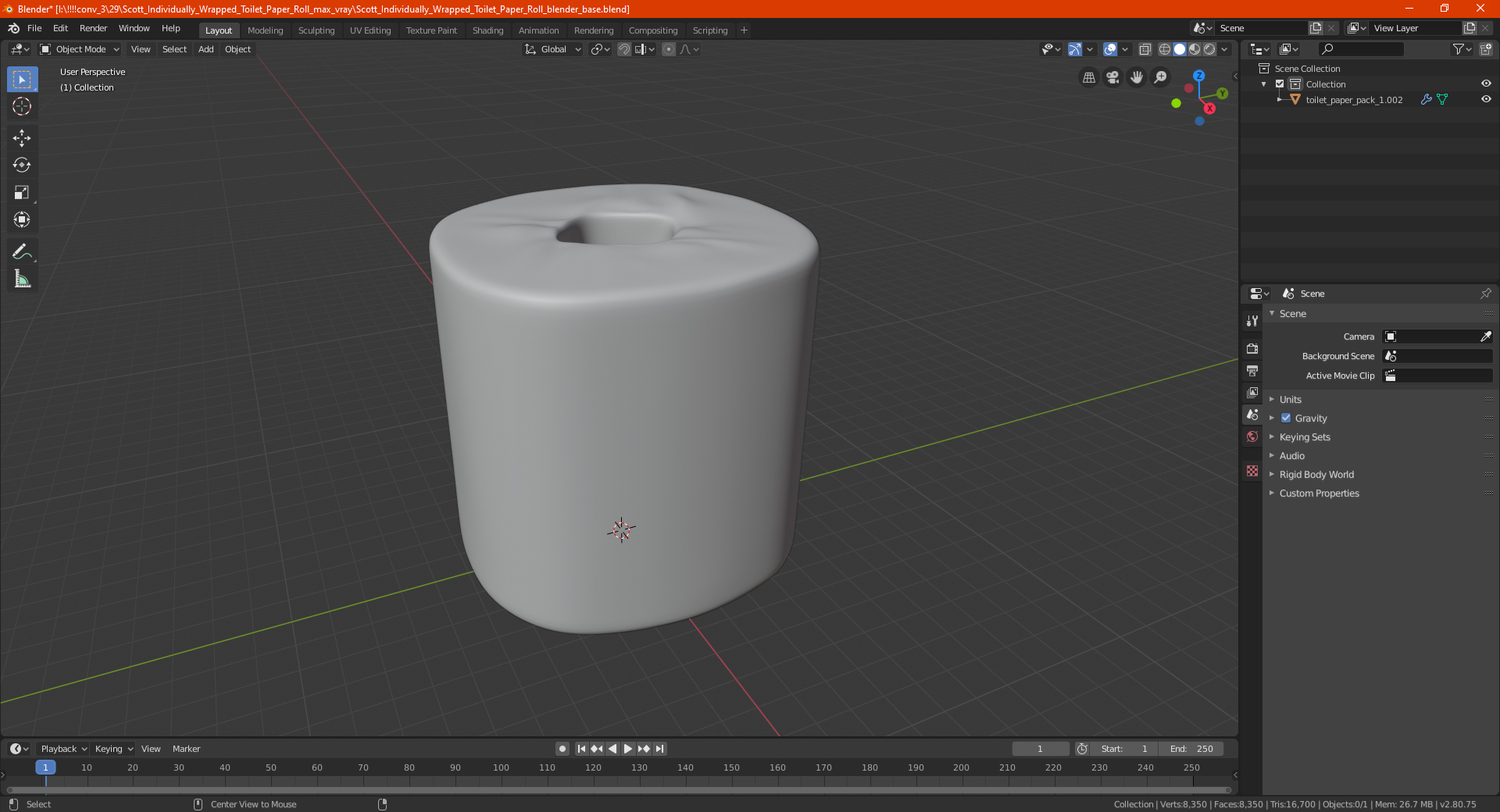The width and height of the screenshot is (1500, 812).
Task: Switch to wireframe shading
Action: (1164, 49)
